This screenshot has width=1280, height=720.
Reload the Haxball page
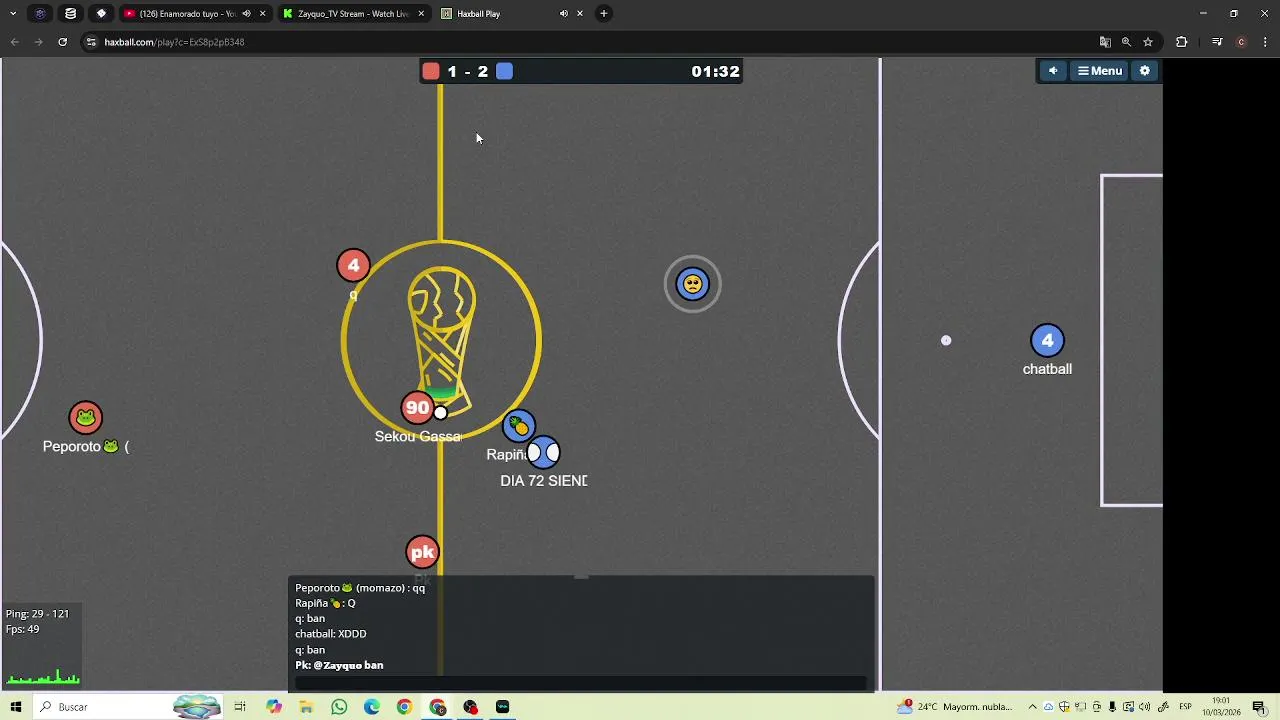click(62, 42)
